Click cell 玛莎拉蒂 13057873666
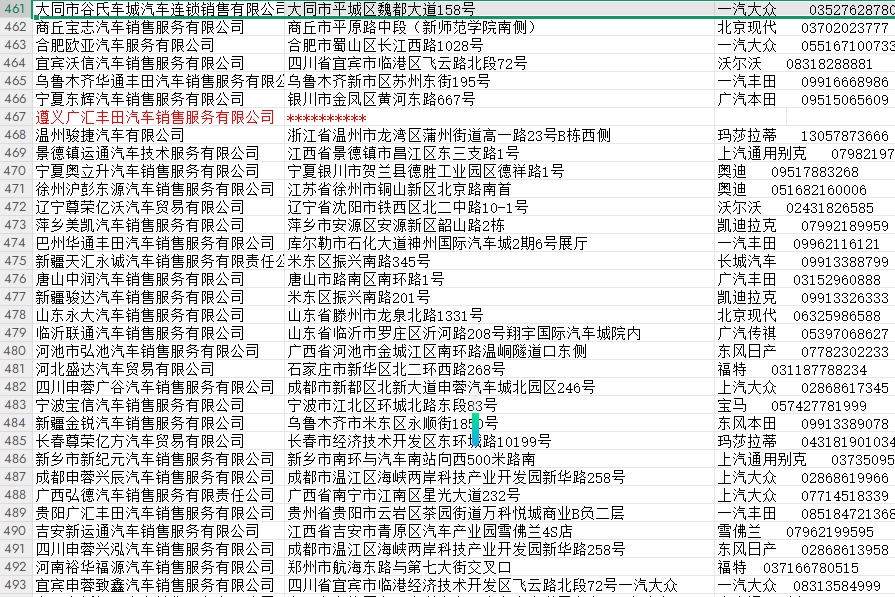Screen dimensions: 895x597 pos(804,135)
